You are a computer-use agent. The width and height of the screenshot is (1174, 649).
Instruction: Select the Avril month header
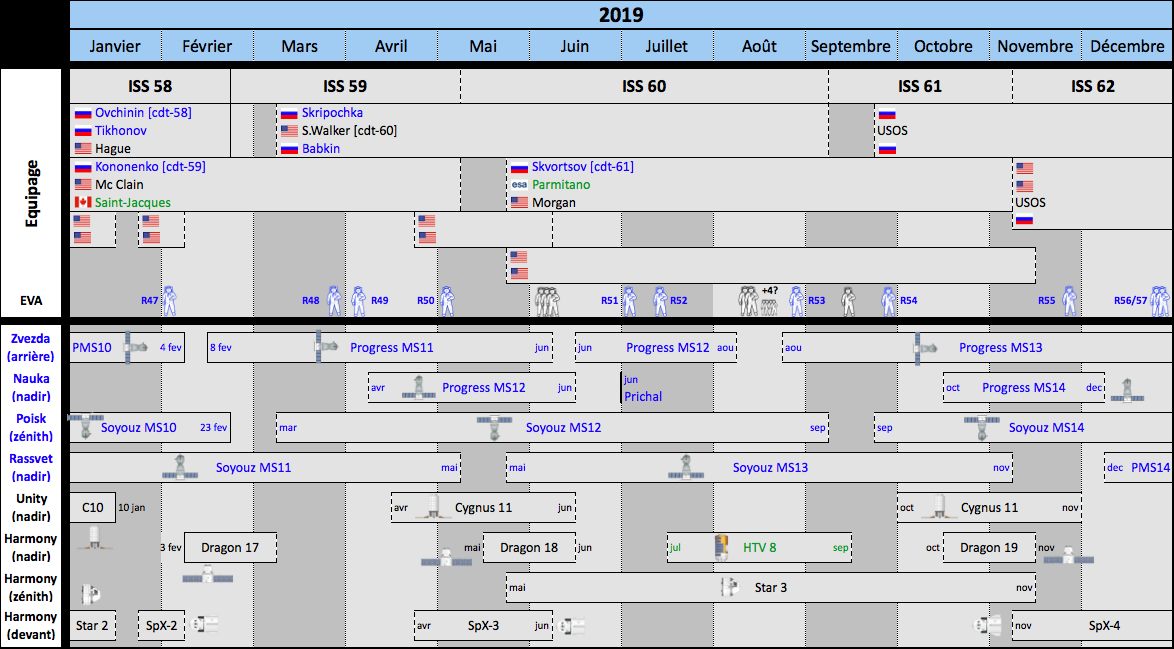(391, 46)
